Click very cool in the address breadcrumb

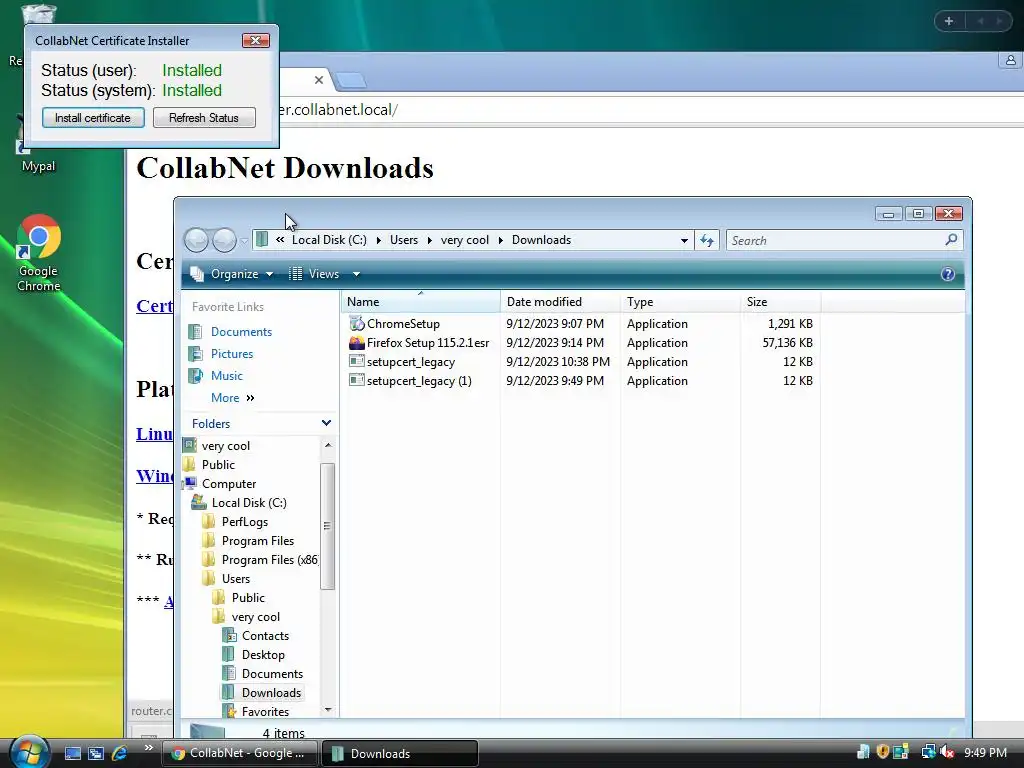(x=464, y=240)
